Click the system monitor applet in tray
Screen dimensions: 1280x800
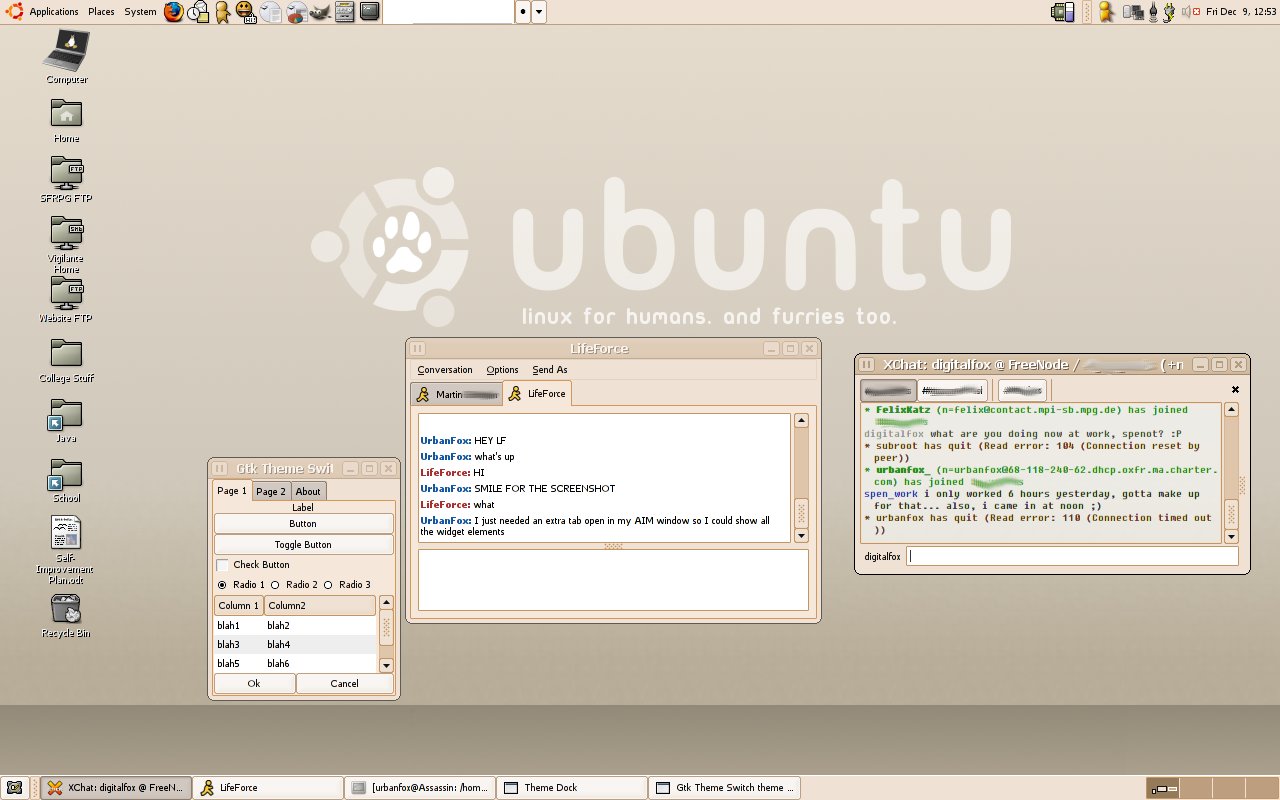tap(1062, 12)
